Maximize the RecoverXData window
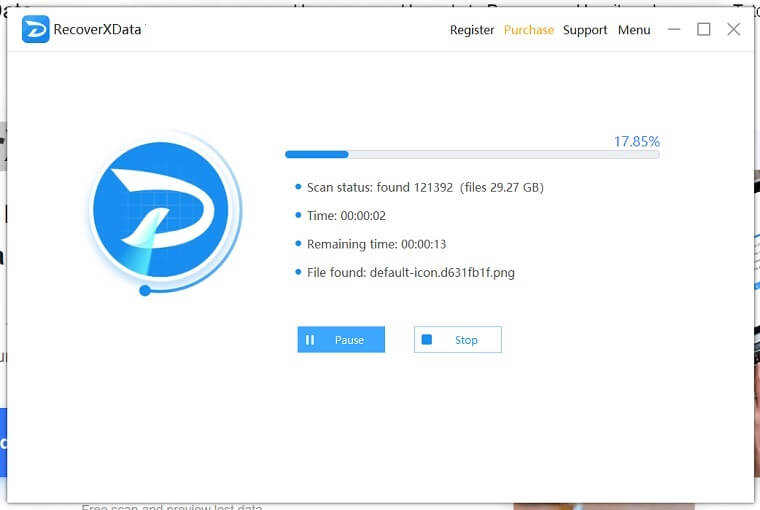Screen dimensions: 760x510 (x=703, y=30)
